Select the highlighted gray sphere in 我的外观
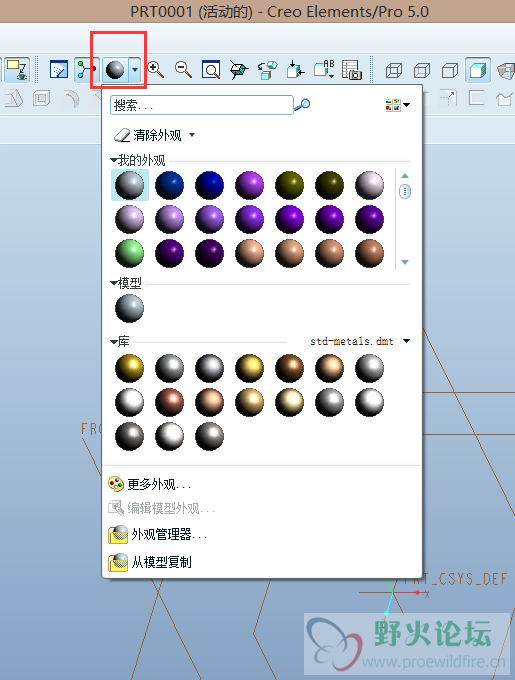515x680 pixels. [130, 185]
